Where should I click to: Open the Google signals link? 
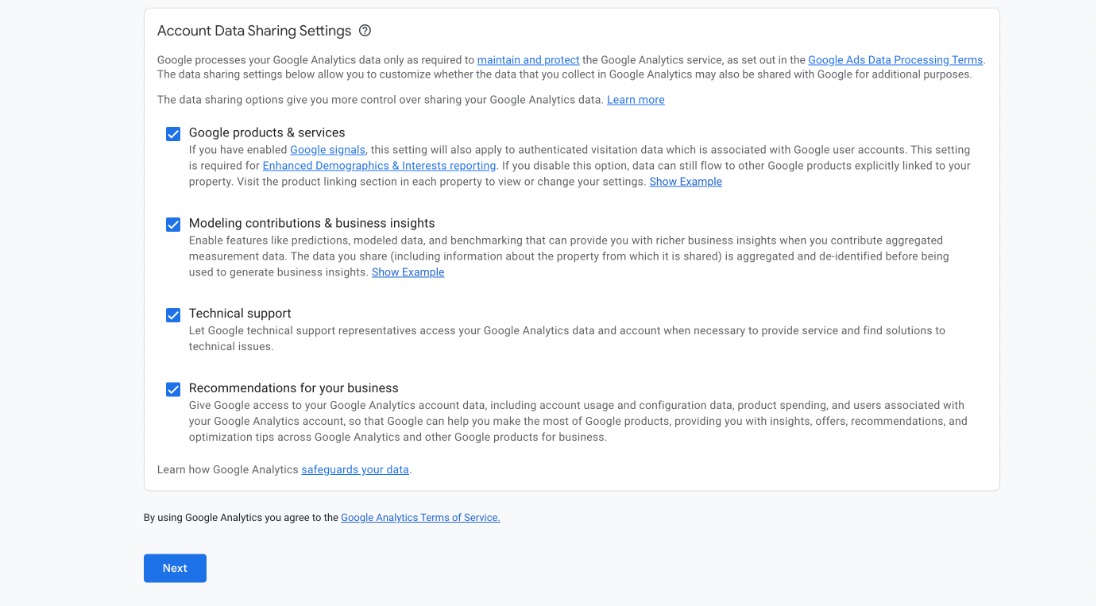pyautogui.click(x=327, y=150)
